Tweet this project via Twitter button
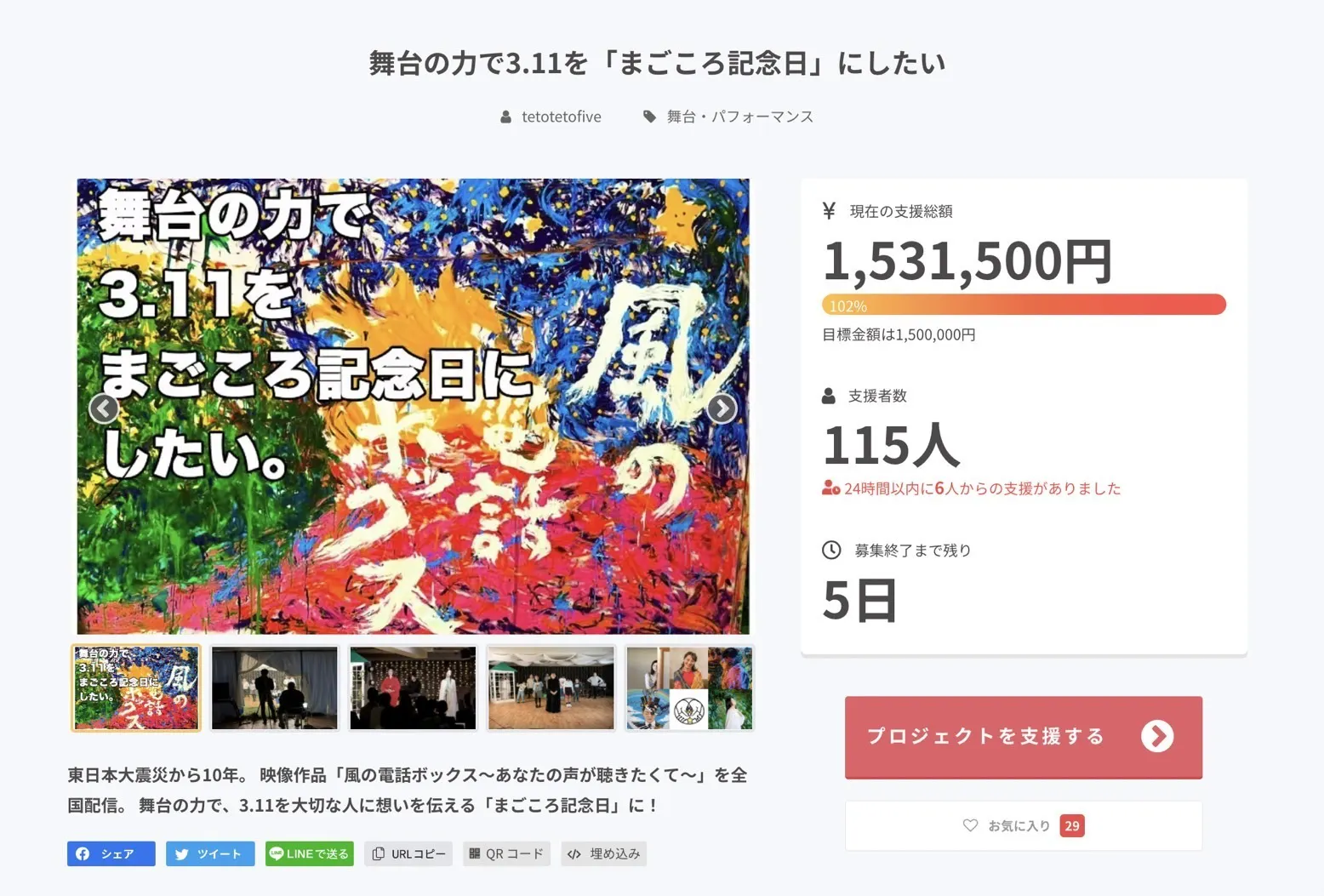The height and width of the screenshot is (896, 1324). pos(210,853)
